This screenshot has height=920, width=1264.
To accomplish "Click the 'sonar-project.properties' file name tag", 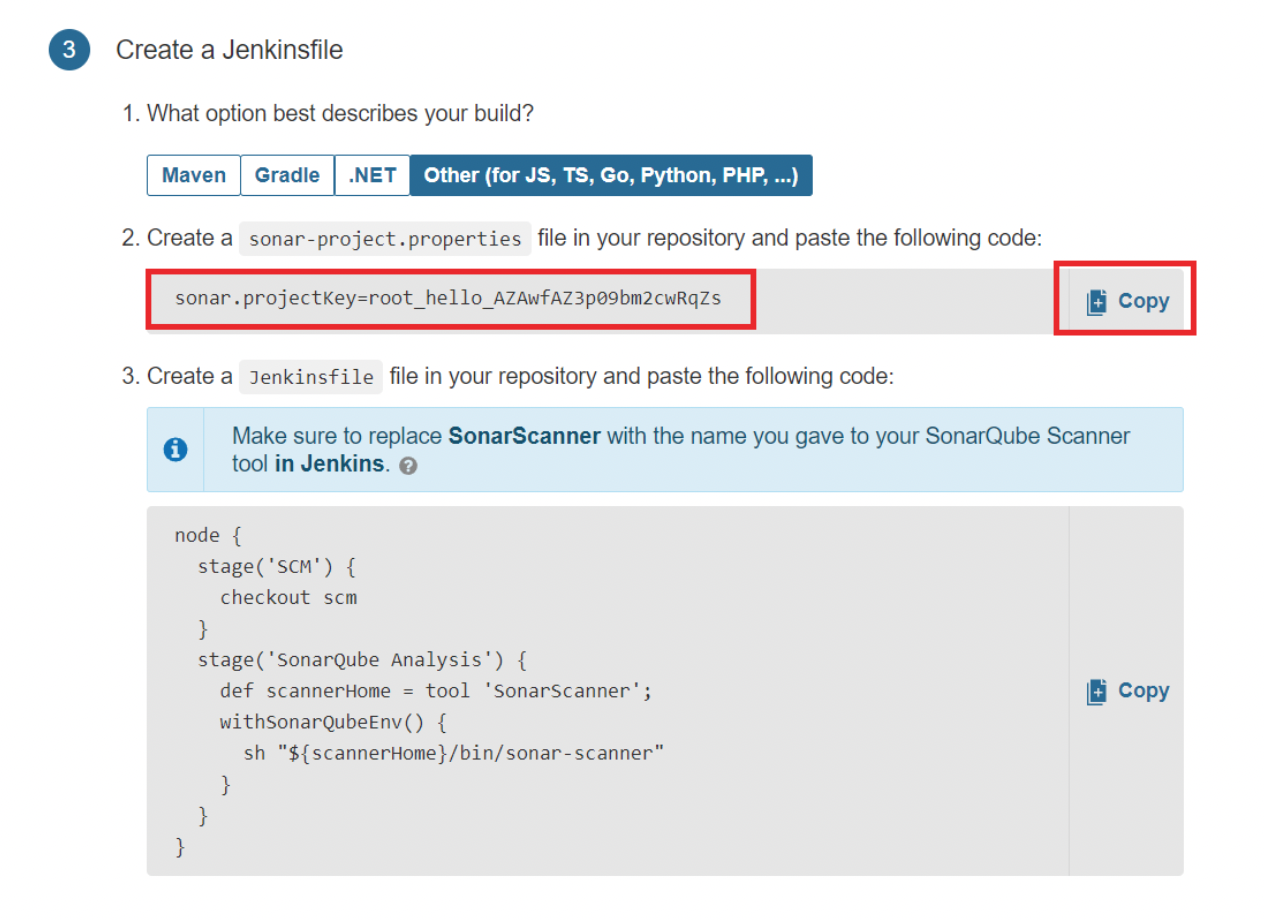I will (385, 239).
